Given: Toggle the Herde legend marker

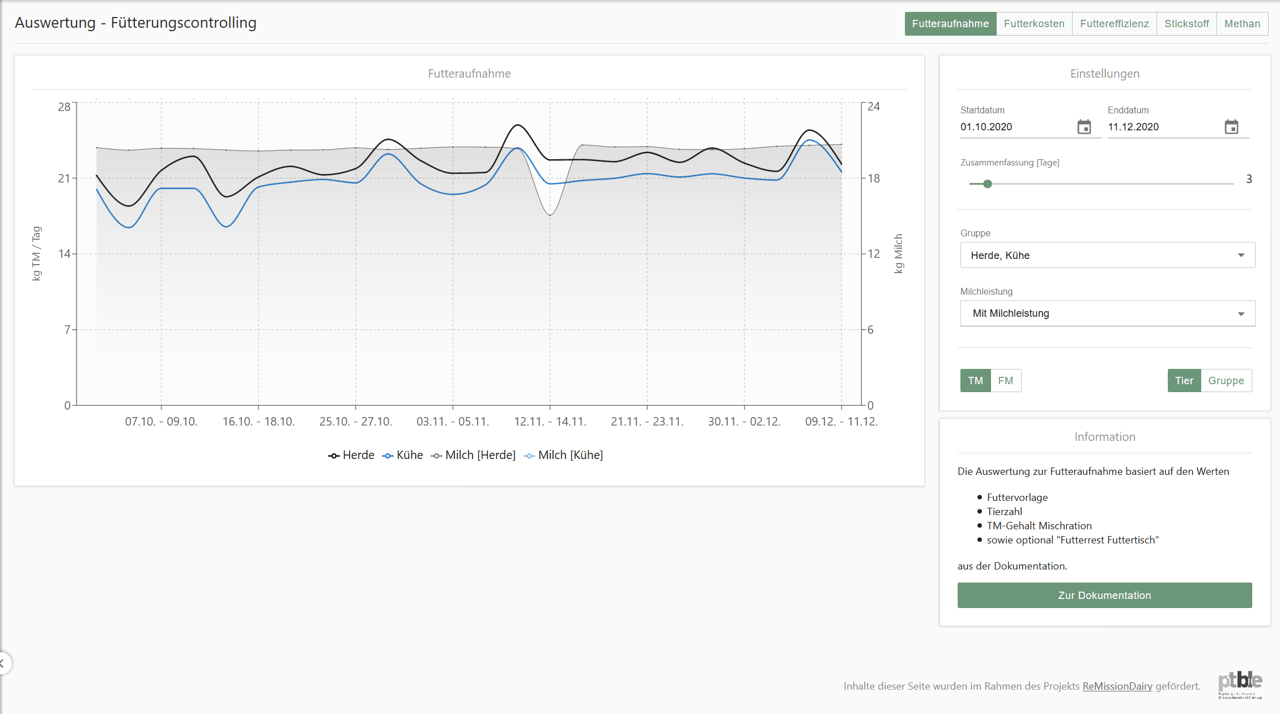Looking at the screenshot, I should 334,456.
